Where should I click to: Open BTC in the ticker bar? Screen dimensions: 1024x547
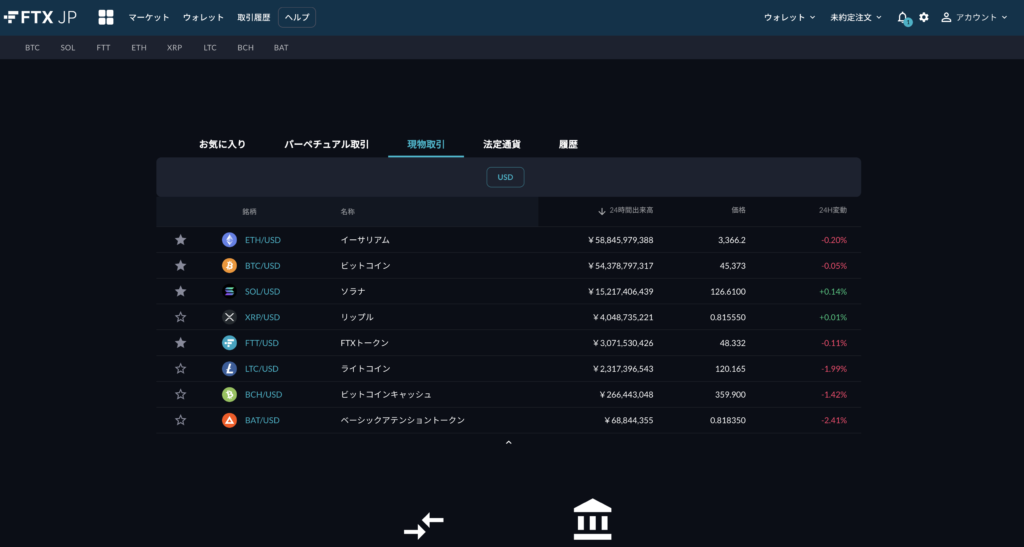click(x=32, y=48)
